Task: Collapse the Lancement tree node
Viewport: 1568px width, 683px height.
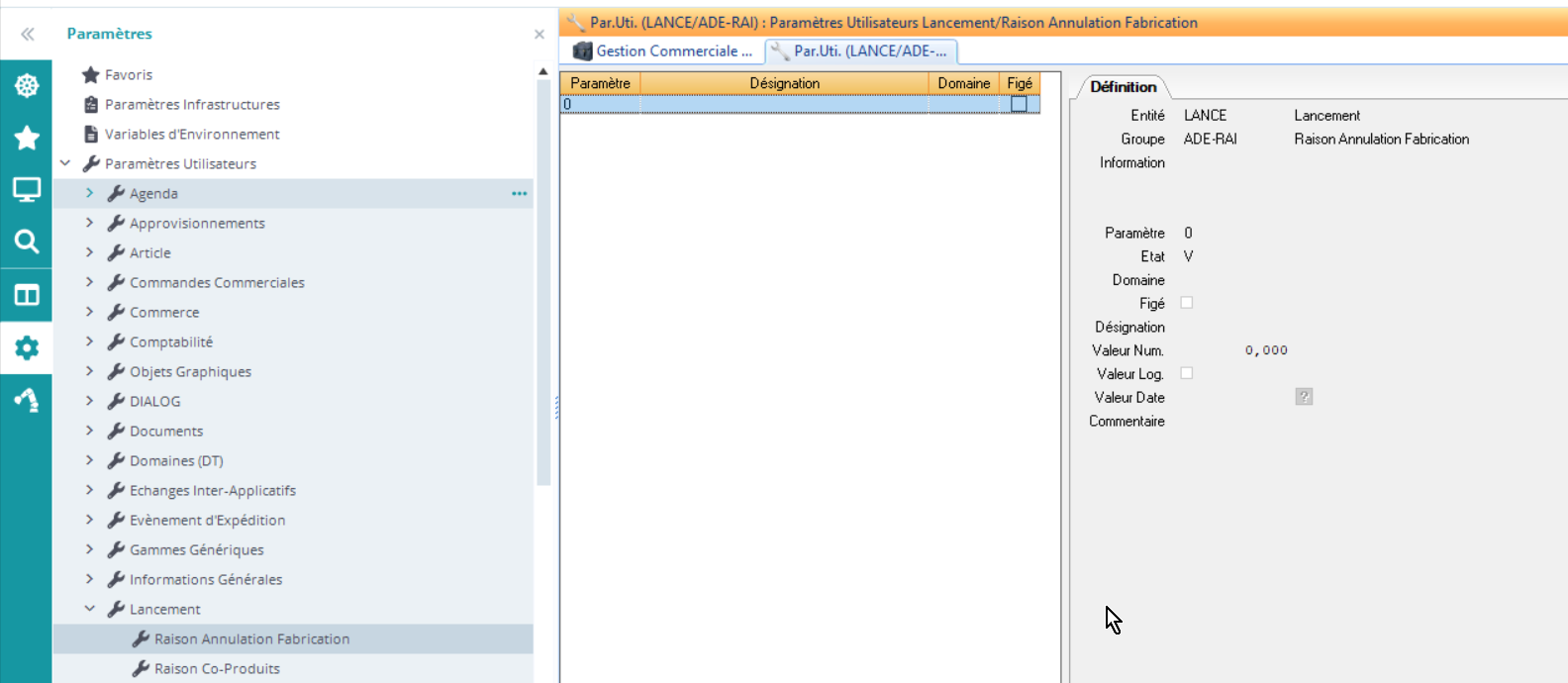Action: coord(89,609)
